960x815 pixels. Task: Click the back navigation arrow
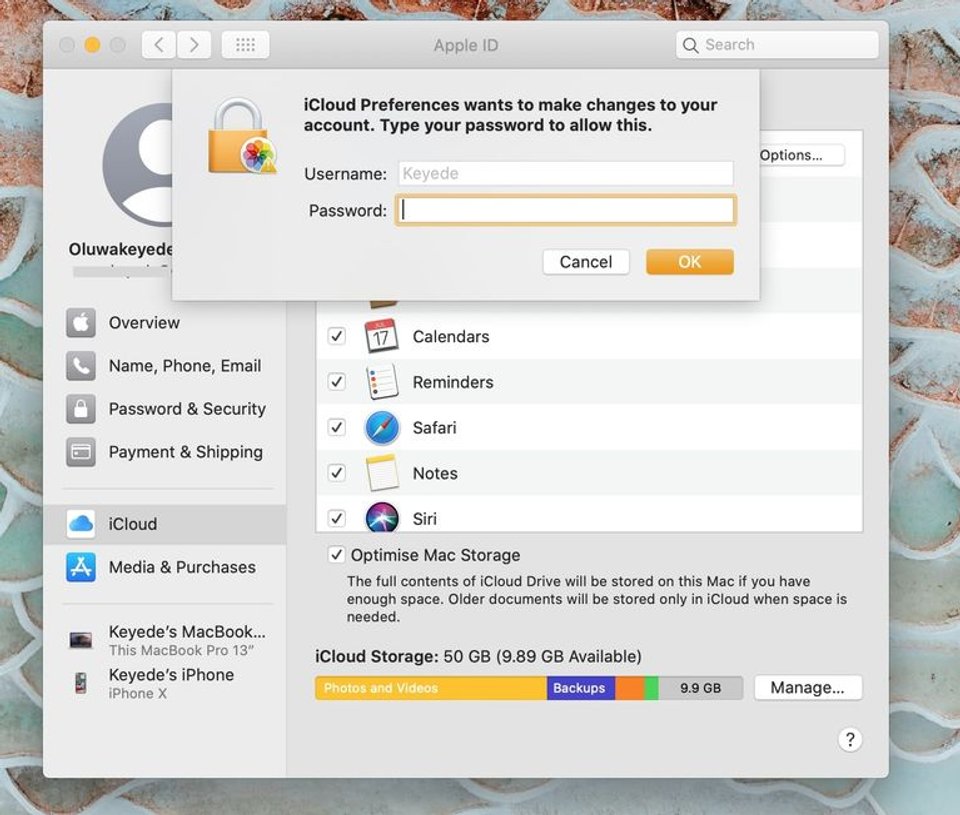pyautogui.click(x=159, y=45)
